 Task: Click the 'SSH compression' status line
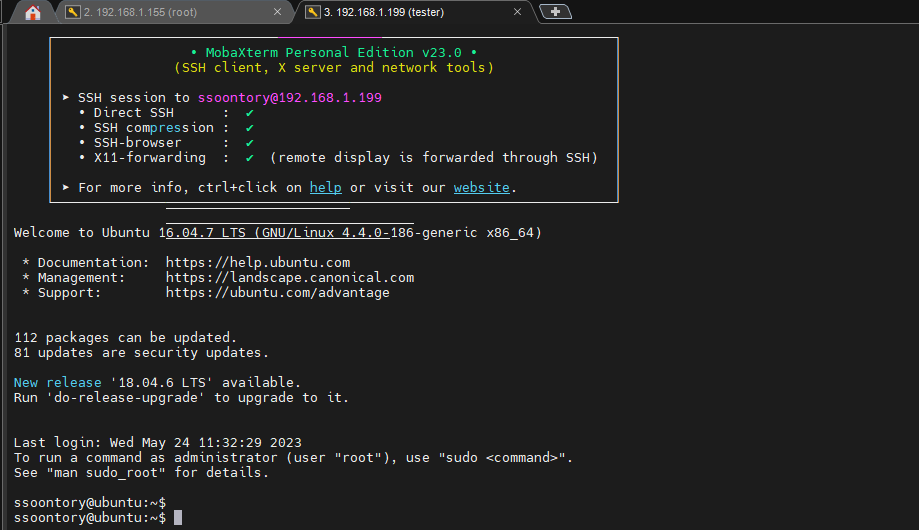tap(167, 128)
